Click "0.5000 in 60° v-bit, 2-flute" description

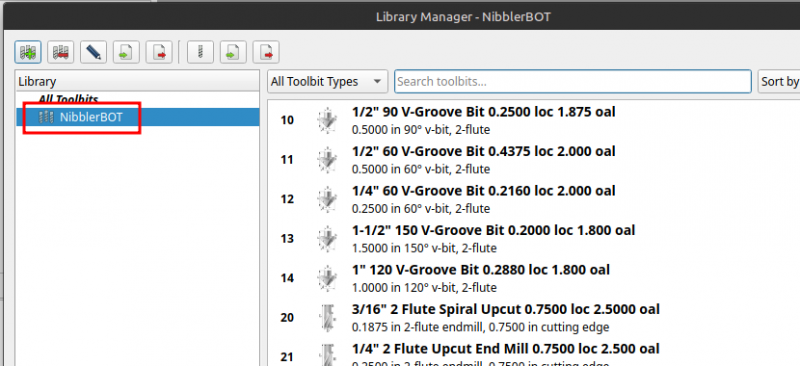click(421, 169)
